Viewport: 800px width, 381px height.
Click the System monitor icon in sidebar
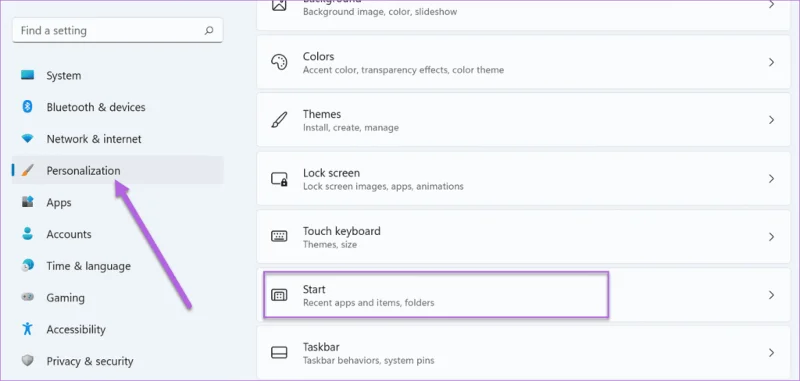click(28, 75)
